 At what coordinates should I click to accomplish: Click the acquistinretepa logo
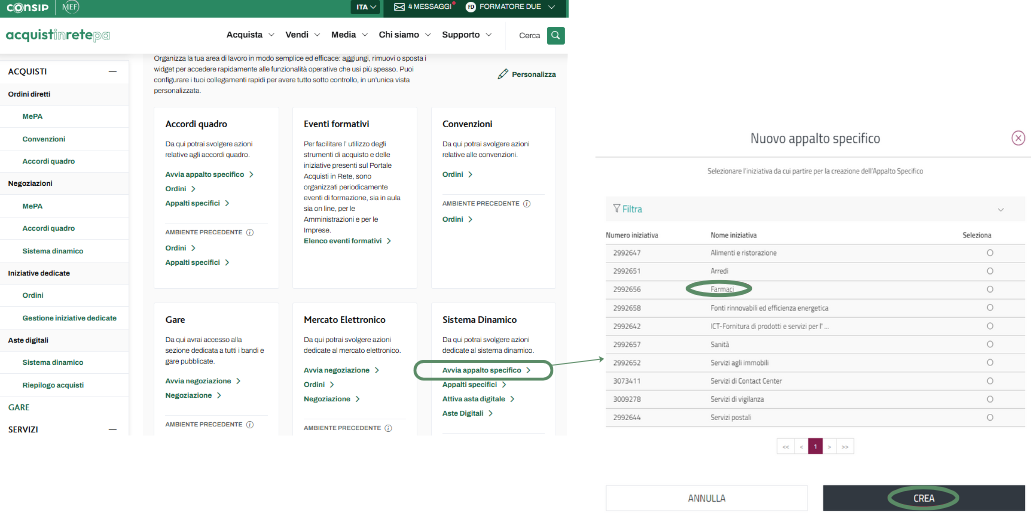(x=58, y=35)
